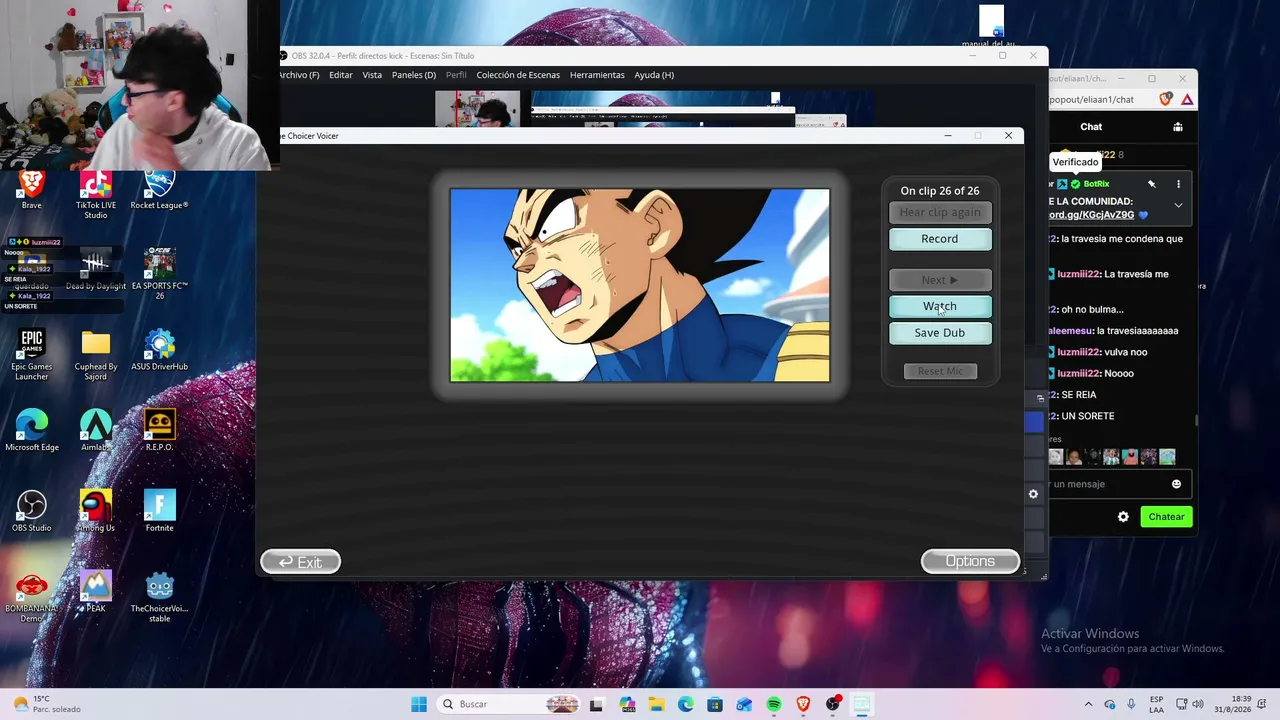Open OBS settings gear beside the dub window
1280x720 pixels.
click(x=1033, y=494)
